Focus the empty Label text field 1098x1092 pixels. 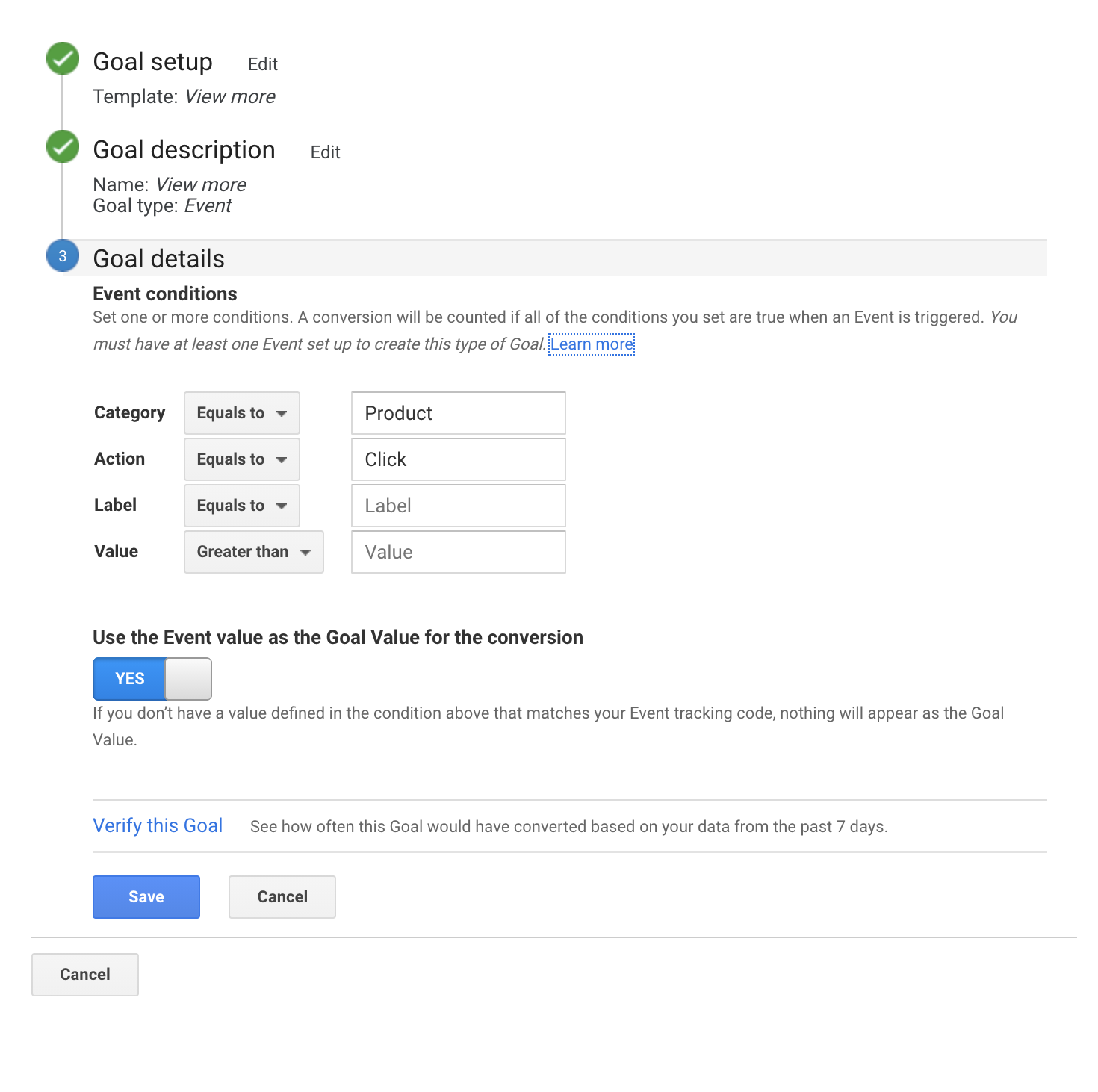coord(458,506)
